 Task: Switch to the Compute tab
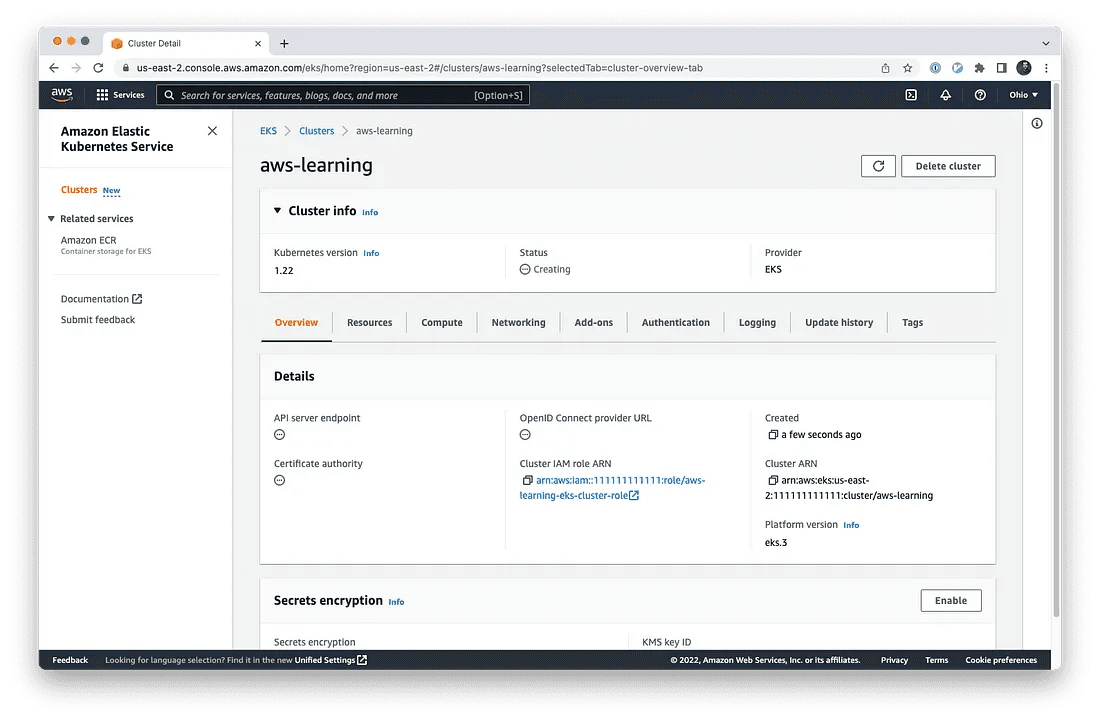pyautogui.click(x=442, y=323)
